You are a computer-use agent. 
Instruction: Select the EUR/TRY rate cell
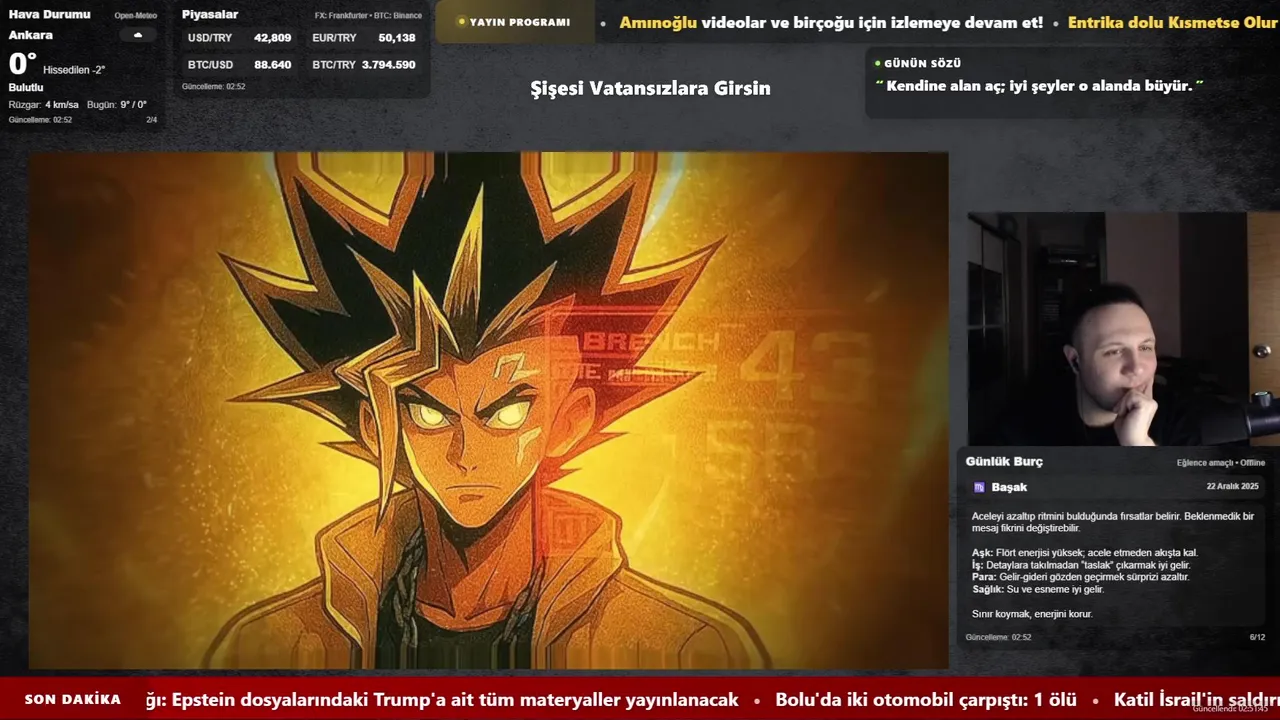pyautogui.click(x=364, y=38)
